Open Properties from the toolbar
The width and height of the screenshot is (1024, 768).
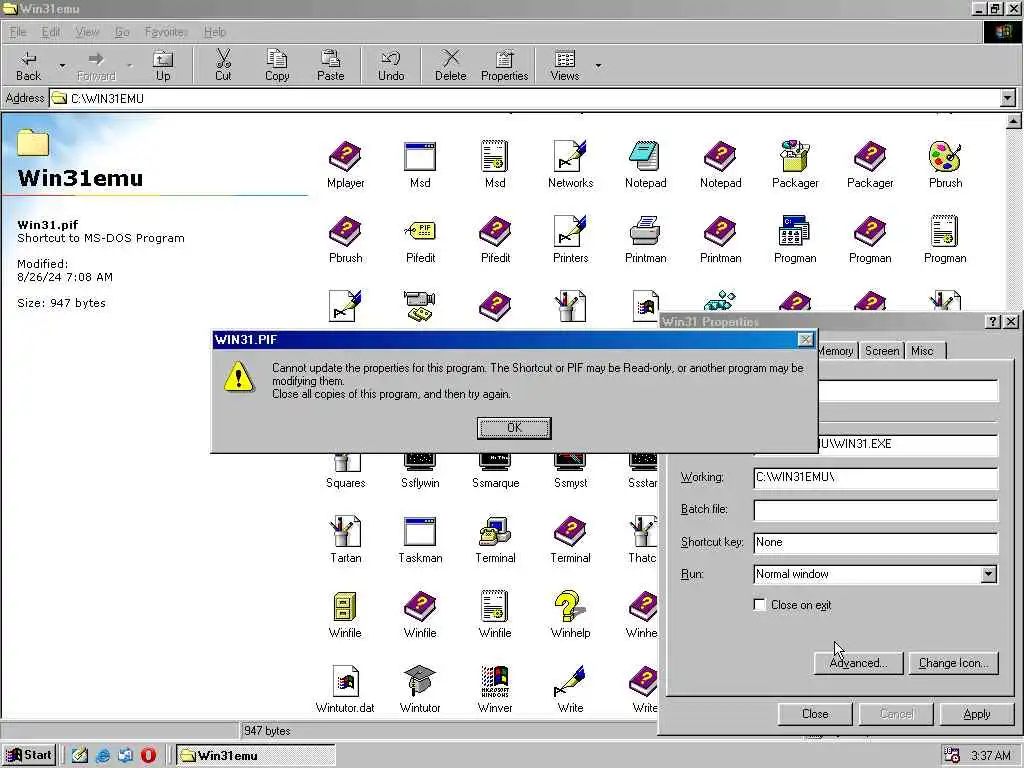(x=504, y=65)
